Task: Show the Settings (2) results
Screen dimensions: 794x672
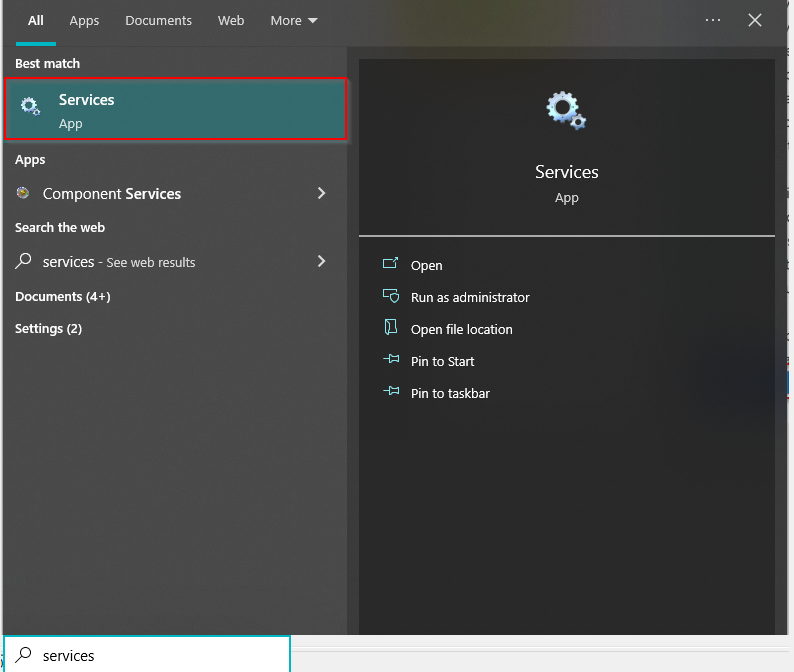Action: 48,328
